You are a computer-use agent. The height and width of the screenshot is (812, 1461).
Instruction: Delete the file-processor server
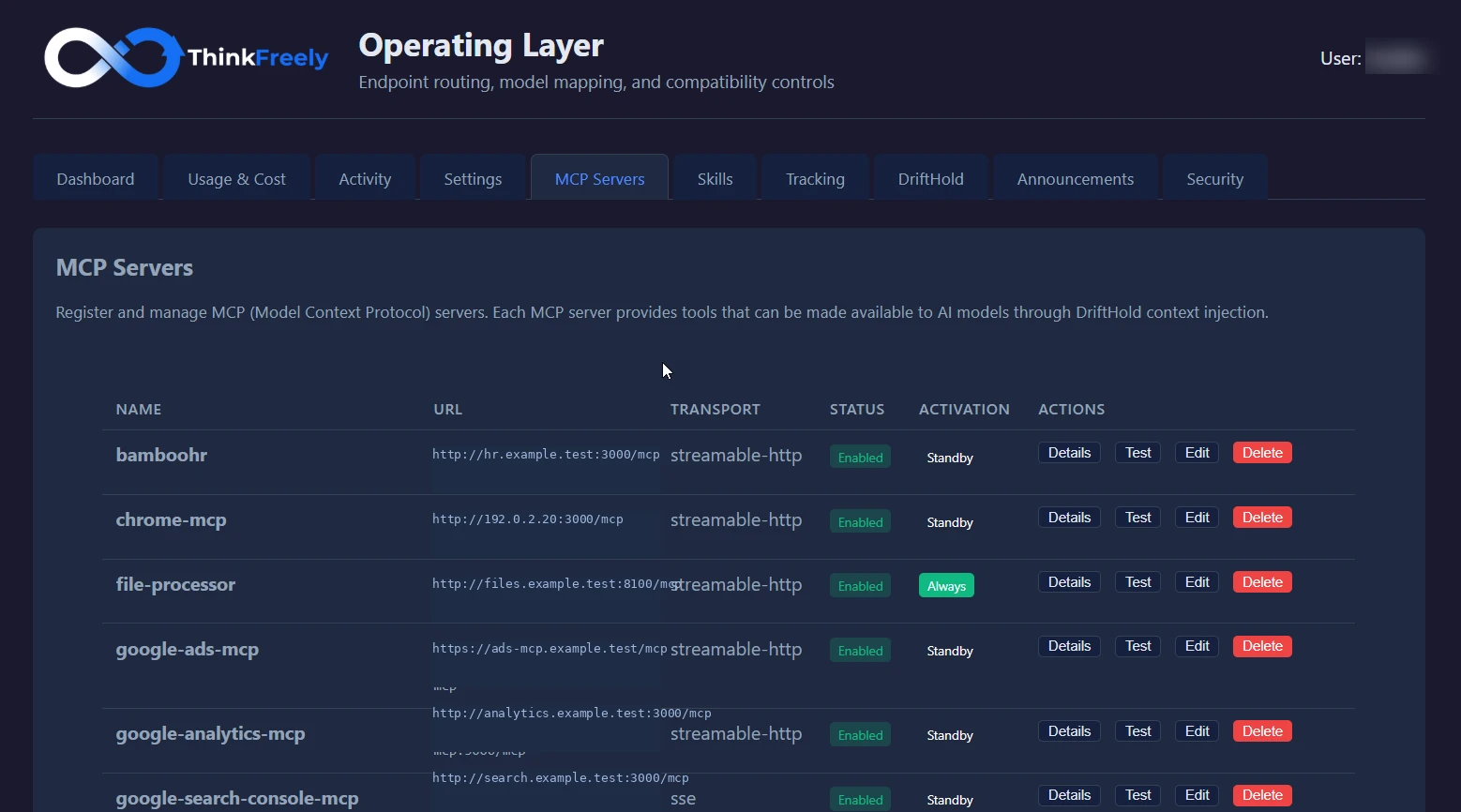(1262, 582)
